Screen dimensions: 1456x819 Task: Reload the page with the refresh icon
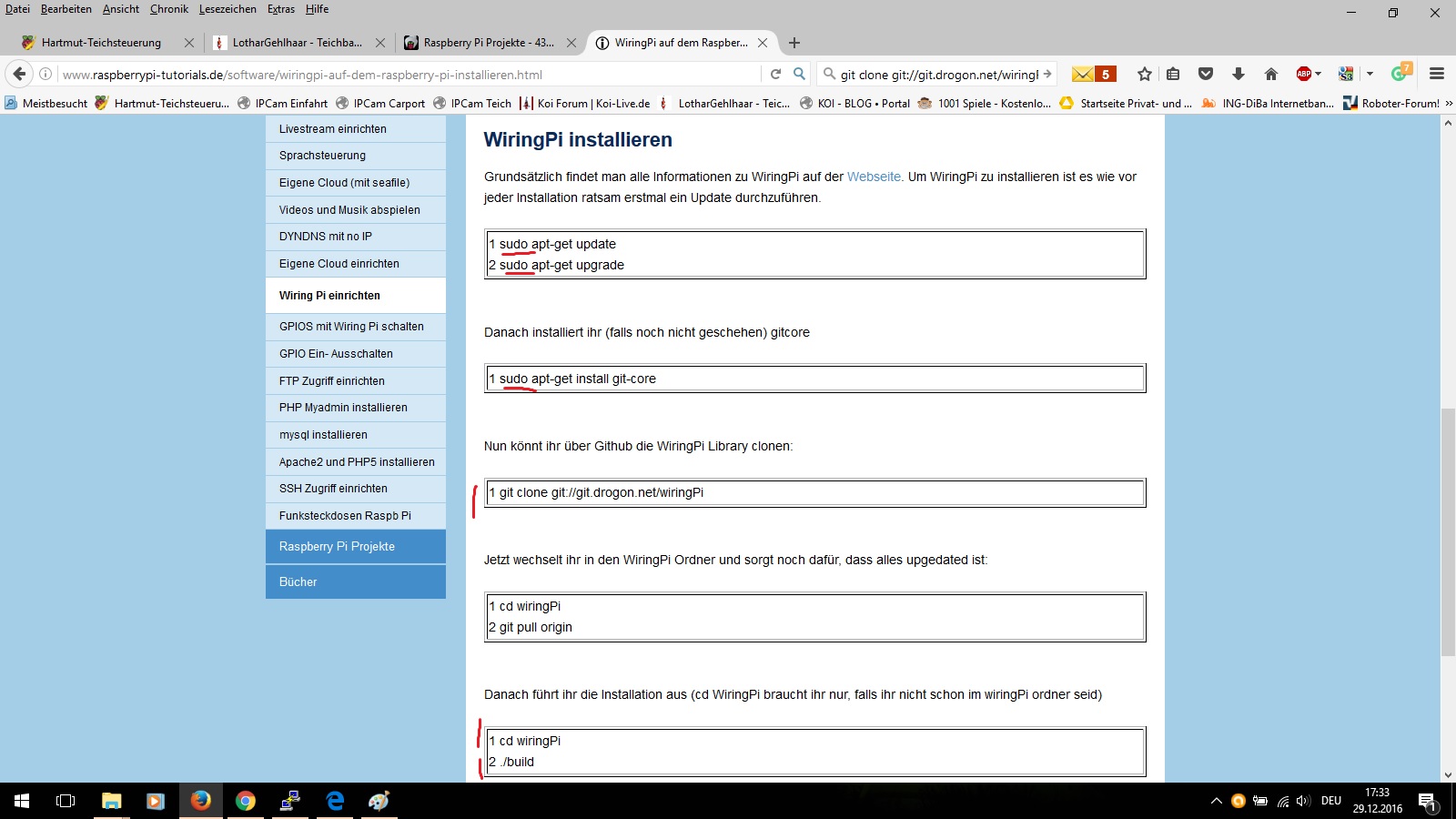pyautogui.click(x=775, y=74)
